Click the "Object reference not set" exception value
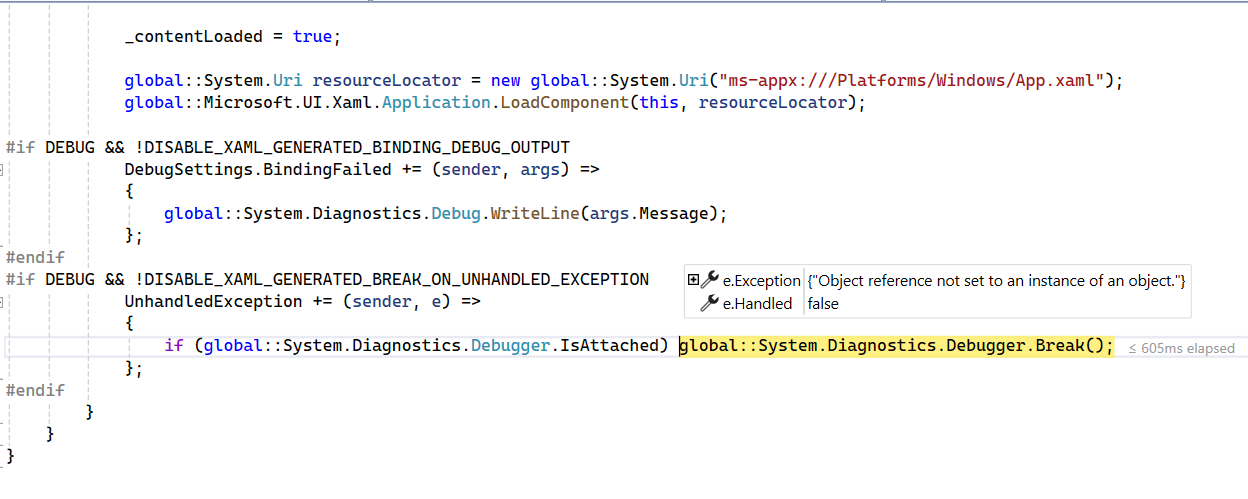The image size is (1248, 499). coord(996,281)
